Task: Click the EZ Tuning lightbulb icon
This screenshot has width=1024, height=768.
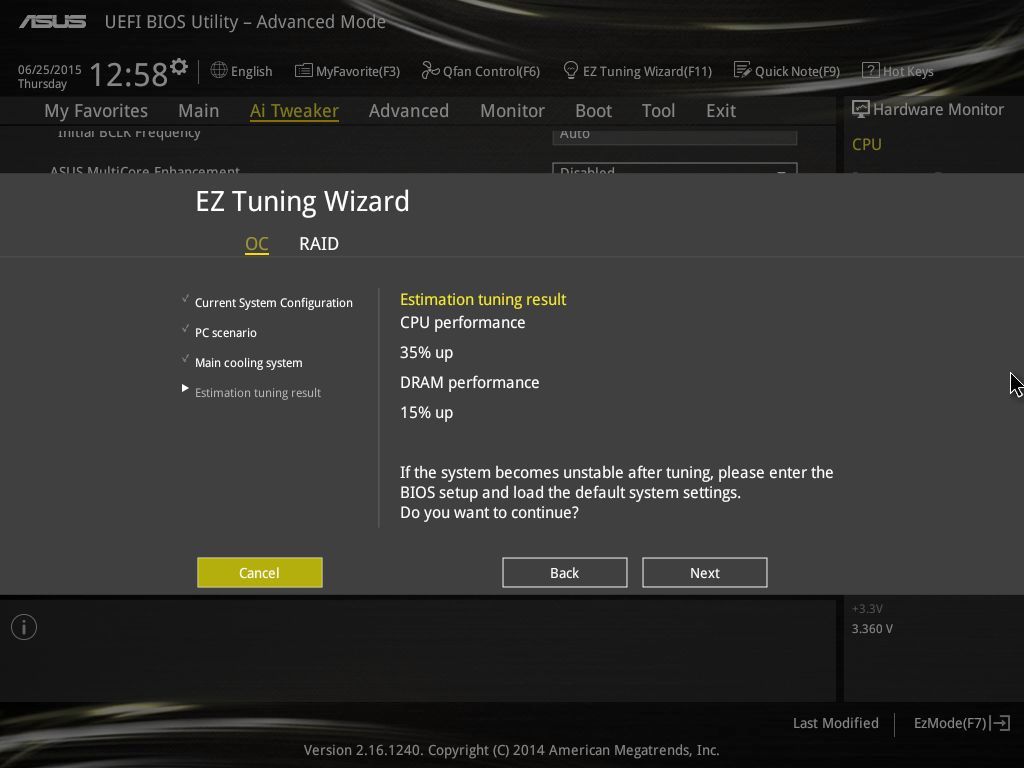Action: coord(570,70)
